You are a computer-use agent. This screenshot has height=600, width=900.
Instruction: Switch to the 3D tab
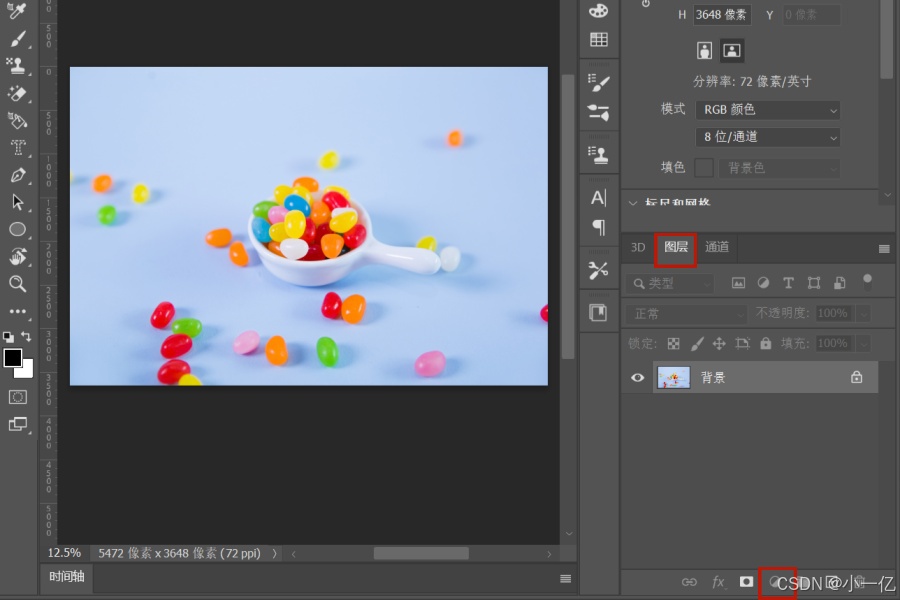click(x=638, y=247)
